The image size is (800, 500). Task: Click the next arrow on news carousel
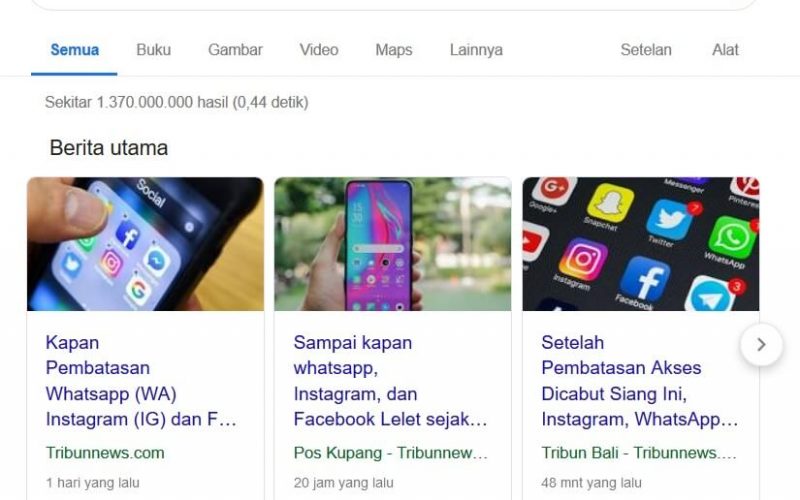point(761,344)
